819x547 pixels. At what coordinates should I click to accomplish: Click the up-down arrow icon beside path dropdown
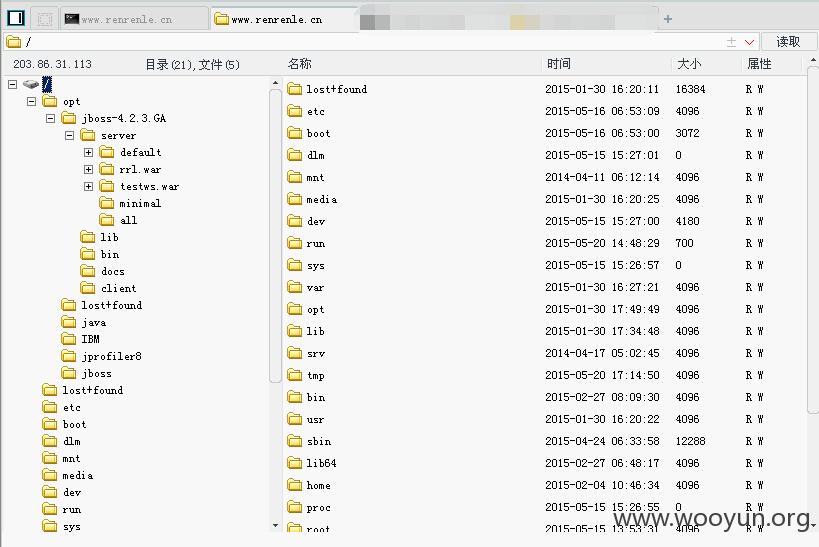[x=731, y=42]
